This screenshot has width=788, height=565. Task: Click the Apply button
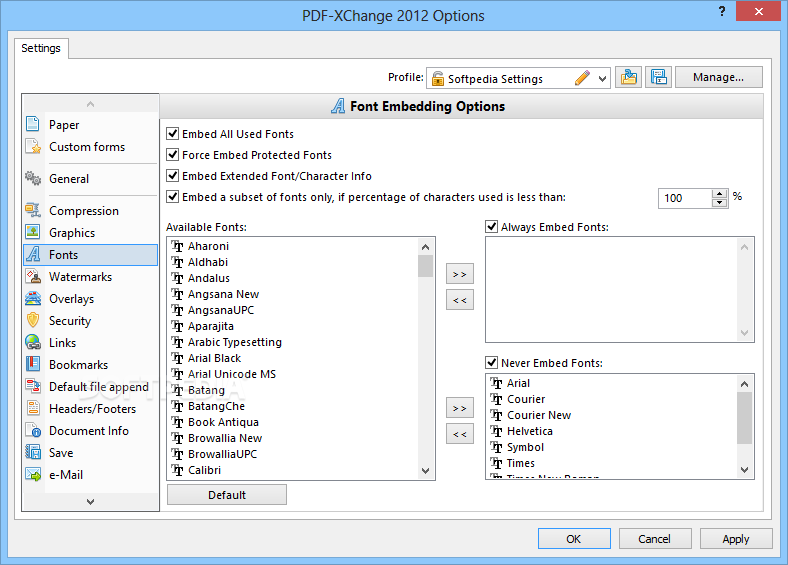[736, 539]
